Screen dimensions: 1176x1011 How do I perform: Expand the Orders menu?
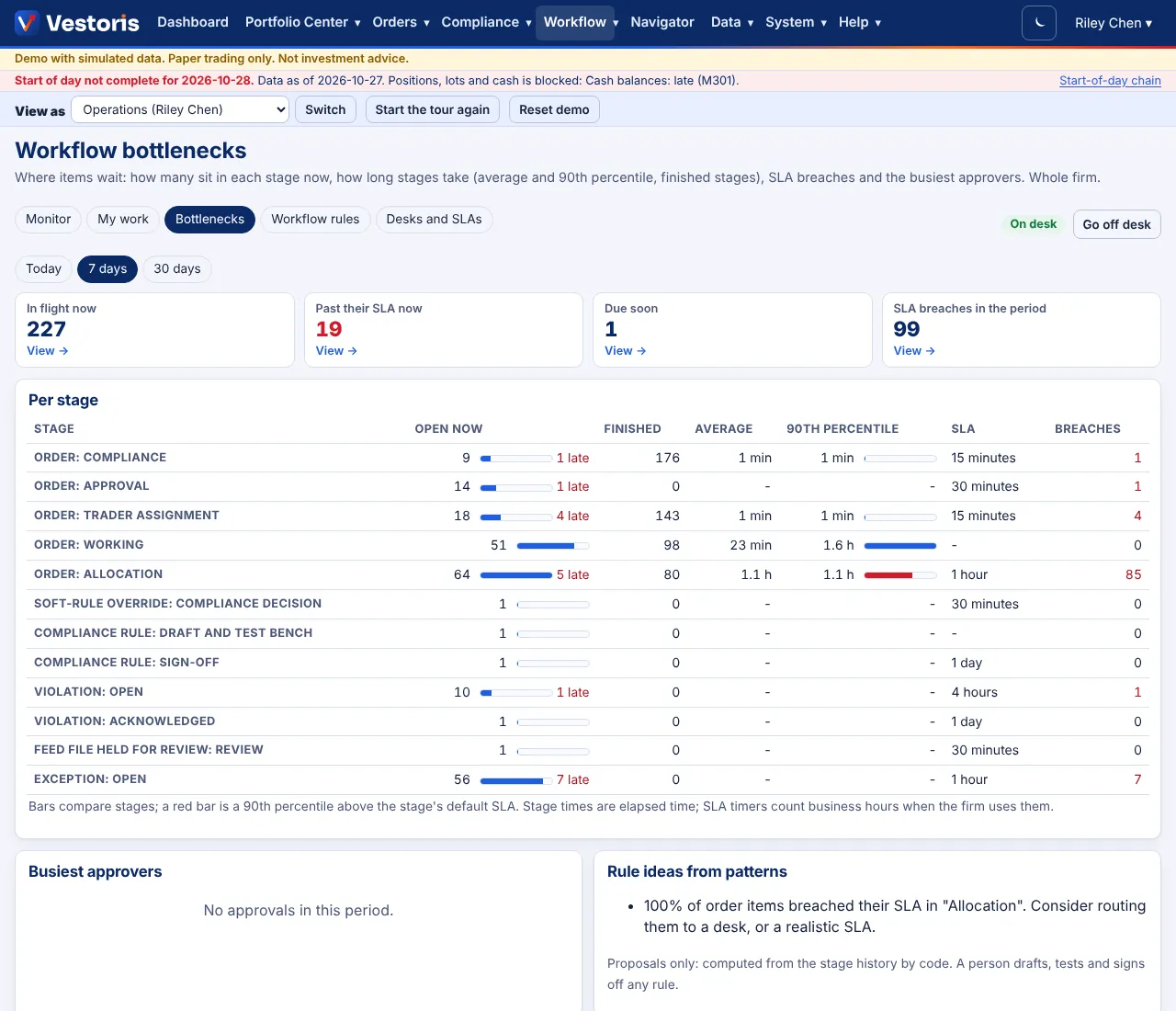click(401, 22)
